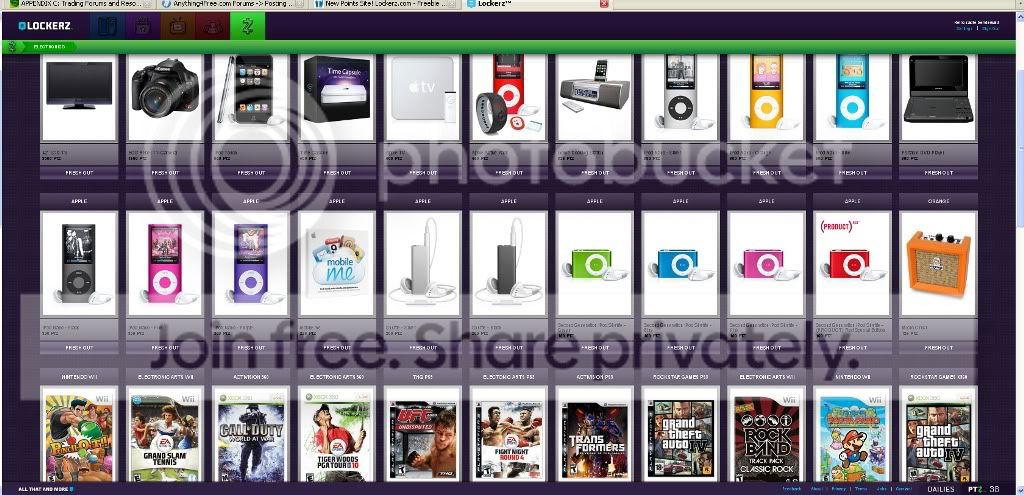Click the Lockerz logo in header
Image resolution: width=1024 pixels, height=495 pixels.
point(44,26)
